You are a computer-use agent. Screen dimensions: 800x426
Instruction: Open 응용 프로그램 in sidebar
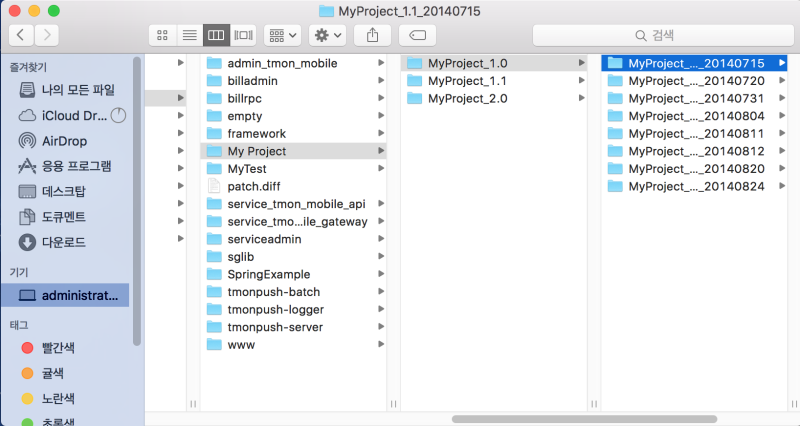[65, 166]
